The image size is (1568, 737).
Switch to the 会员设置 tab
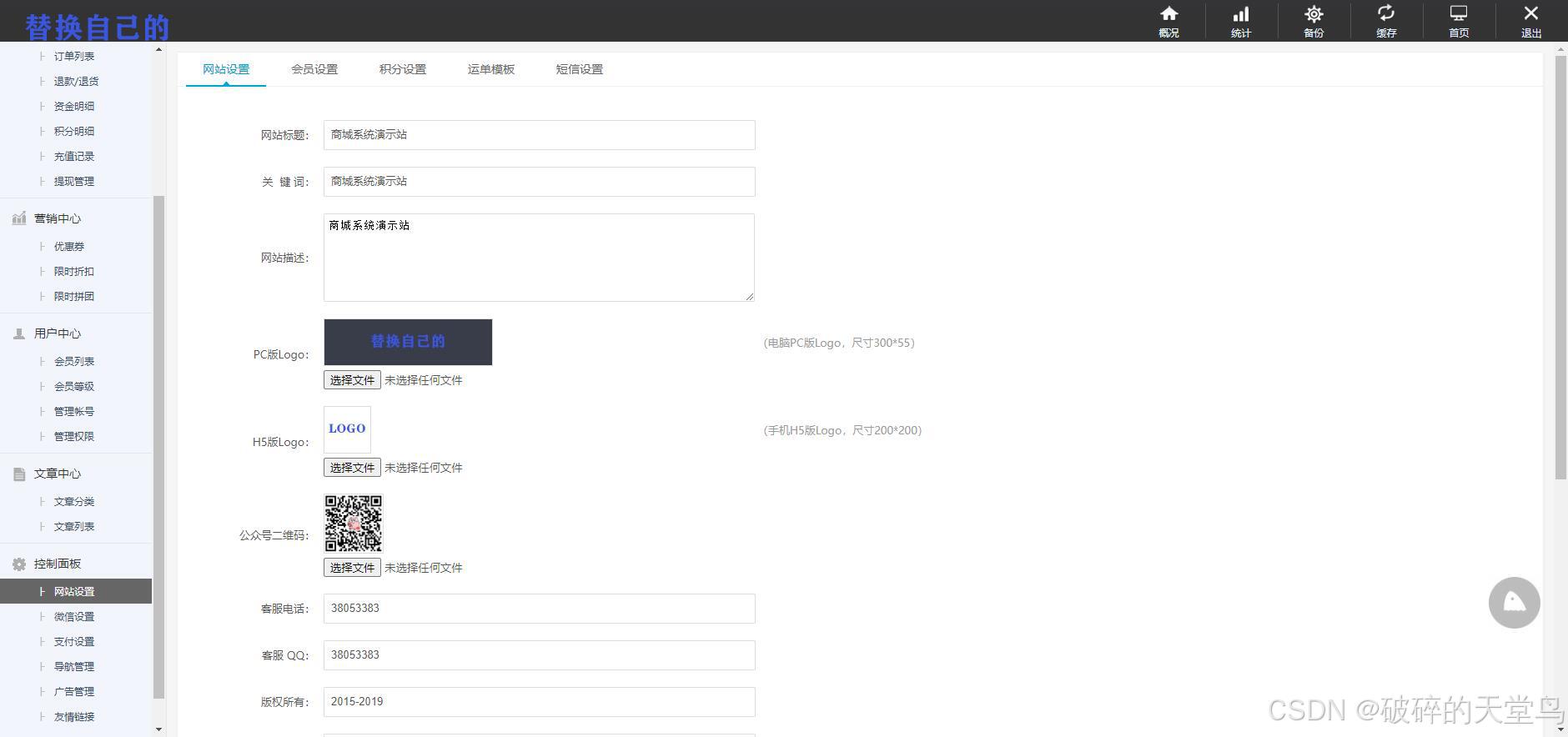coord(314,69)
